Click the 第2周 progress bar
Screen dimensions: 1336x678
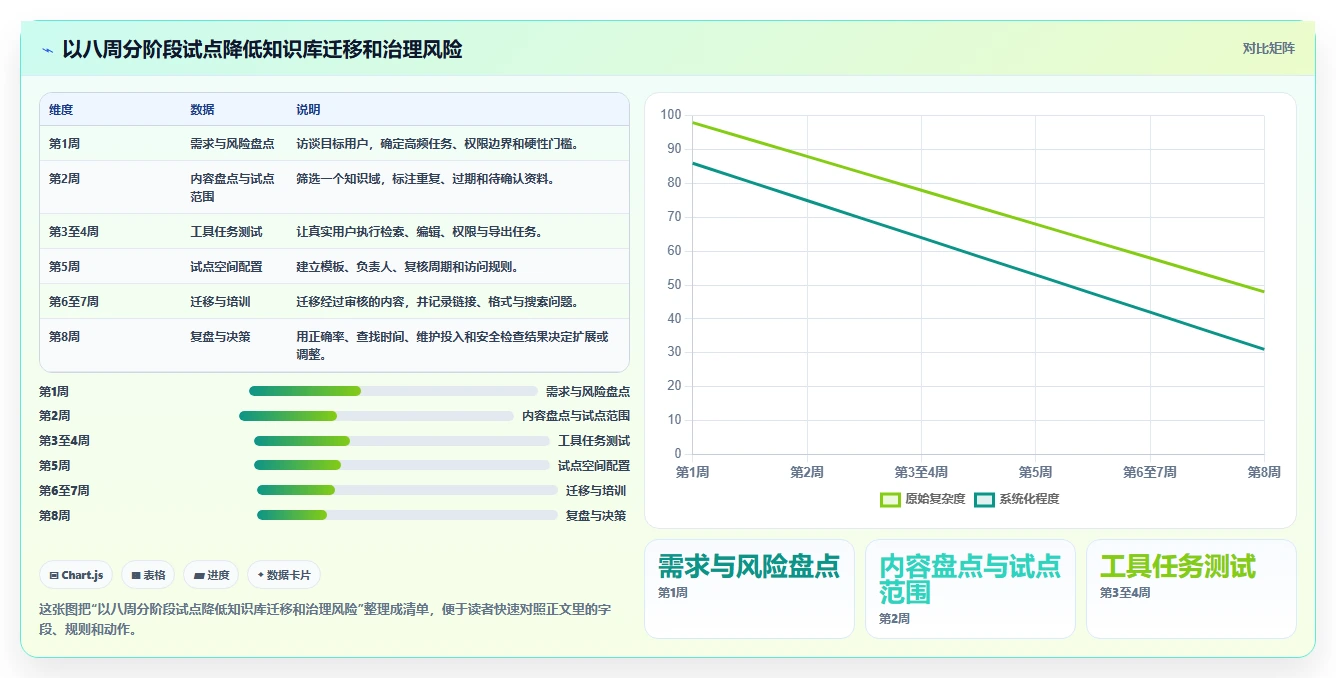tap(376, 416)
